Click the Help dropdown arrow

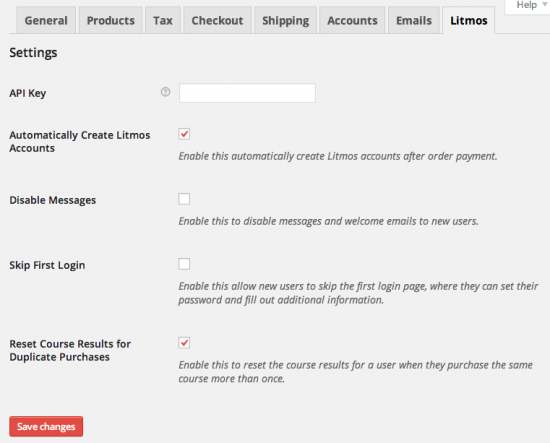click(545, 5)
